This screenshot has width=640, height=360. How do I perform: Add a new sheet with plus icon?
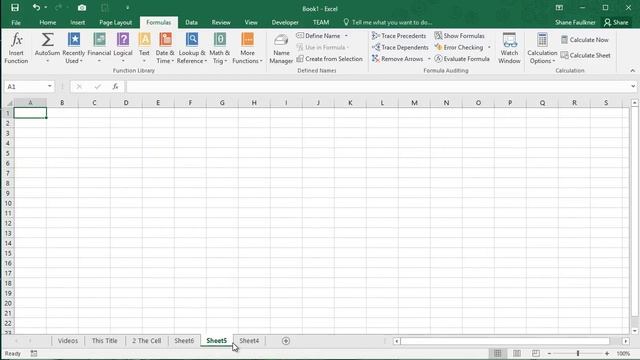tap(286, 341)
